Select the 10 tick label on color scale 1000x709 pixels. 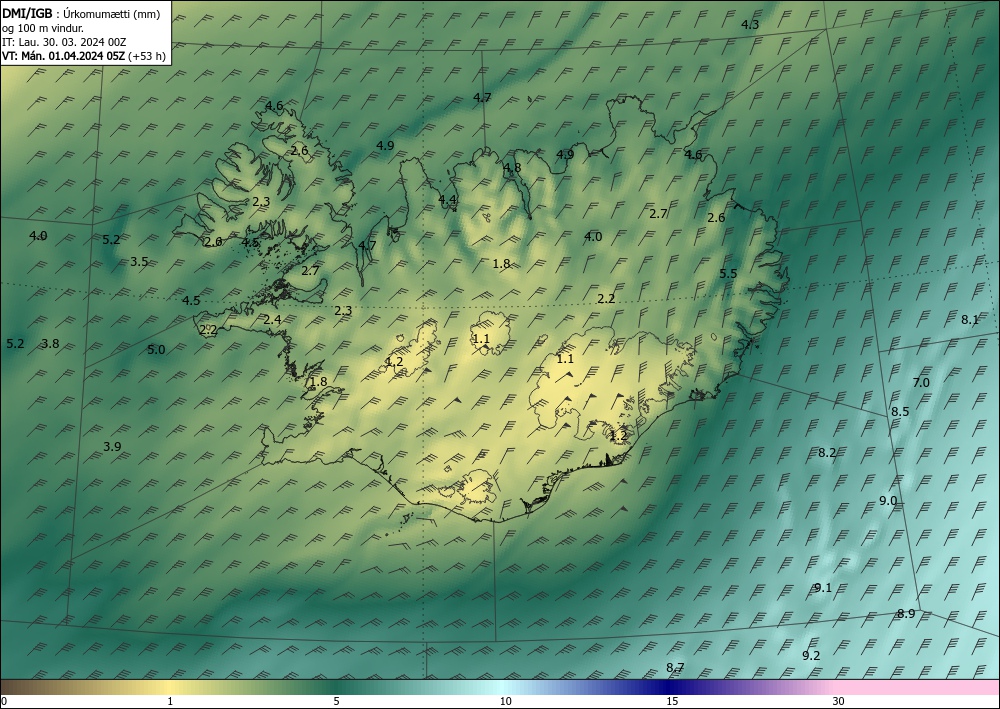(x=506, y=701)
